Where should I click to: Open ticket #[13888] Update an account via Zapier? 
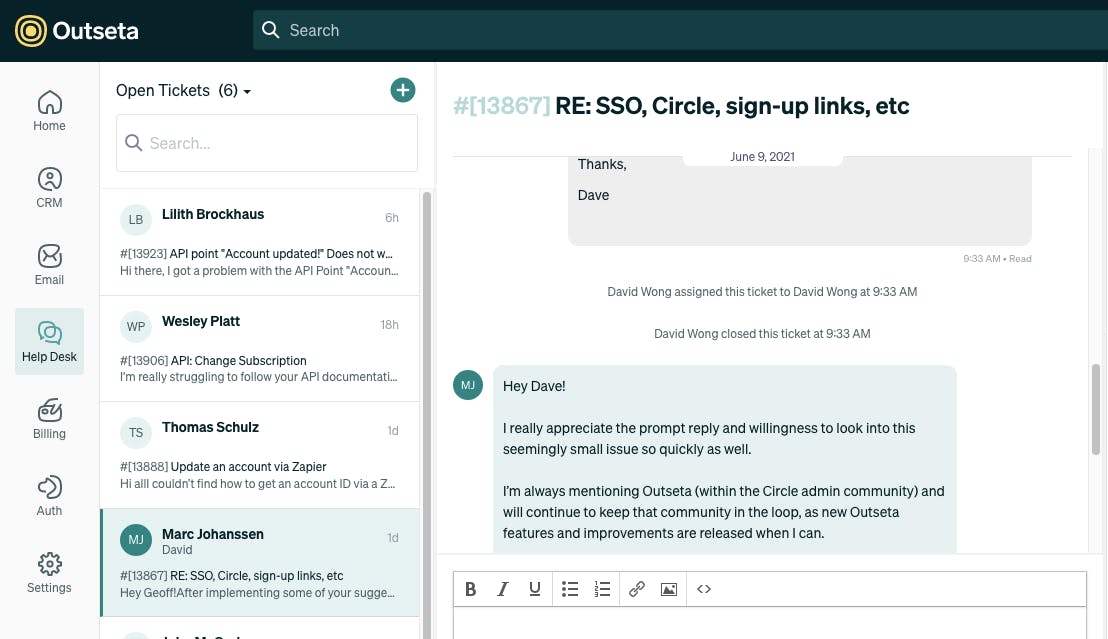point(223,467)
